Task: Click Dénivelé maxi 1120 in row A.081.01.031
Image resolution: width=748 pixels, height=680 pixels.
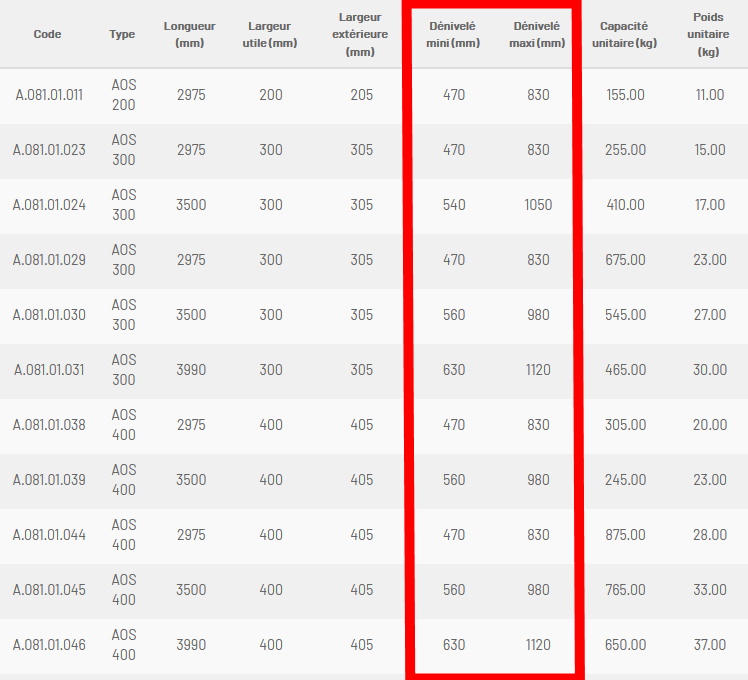Action: pos(538,370)
